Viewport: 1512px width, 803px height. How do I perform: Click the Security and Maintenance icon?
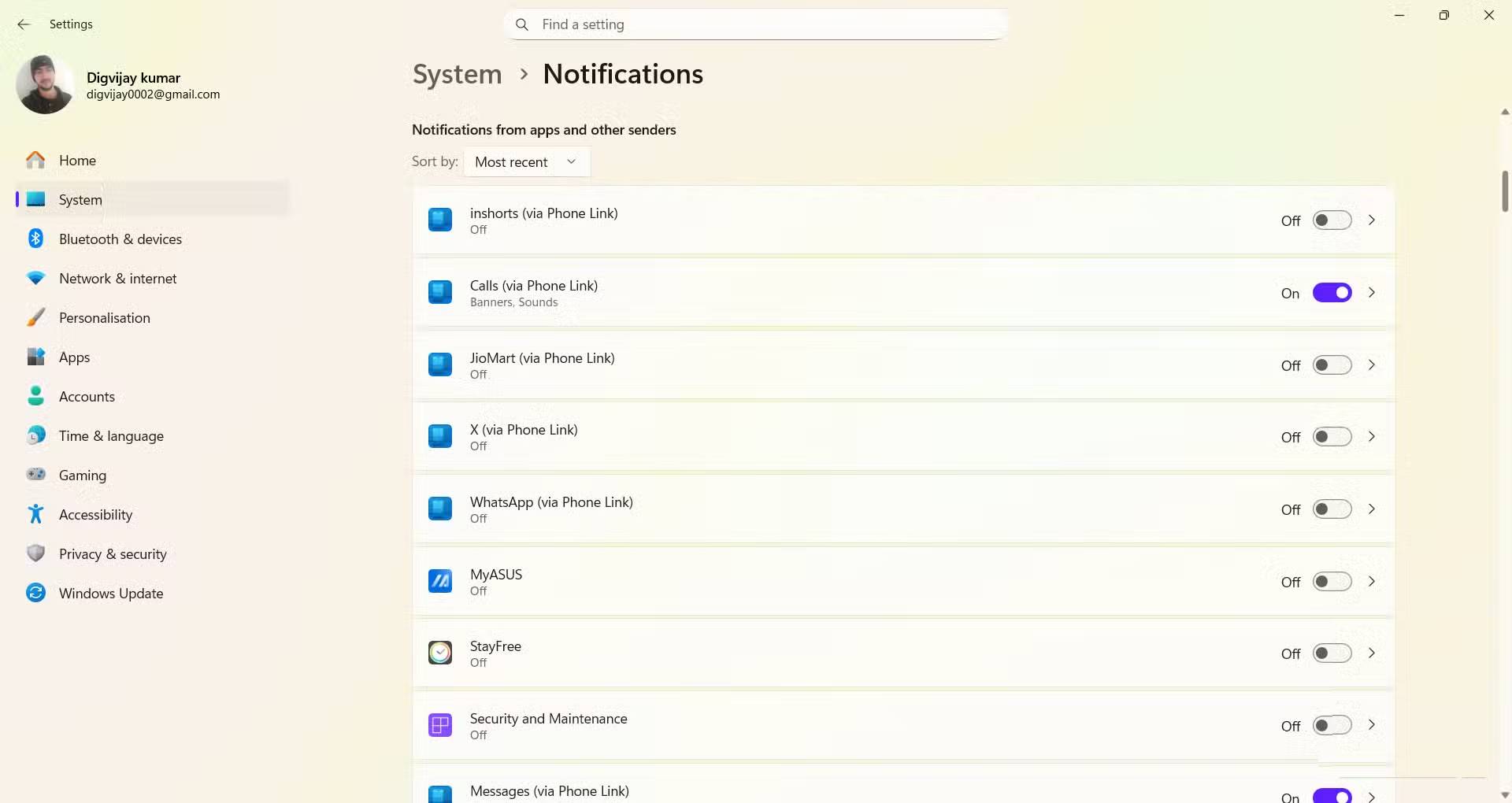point(440,725)
